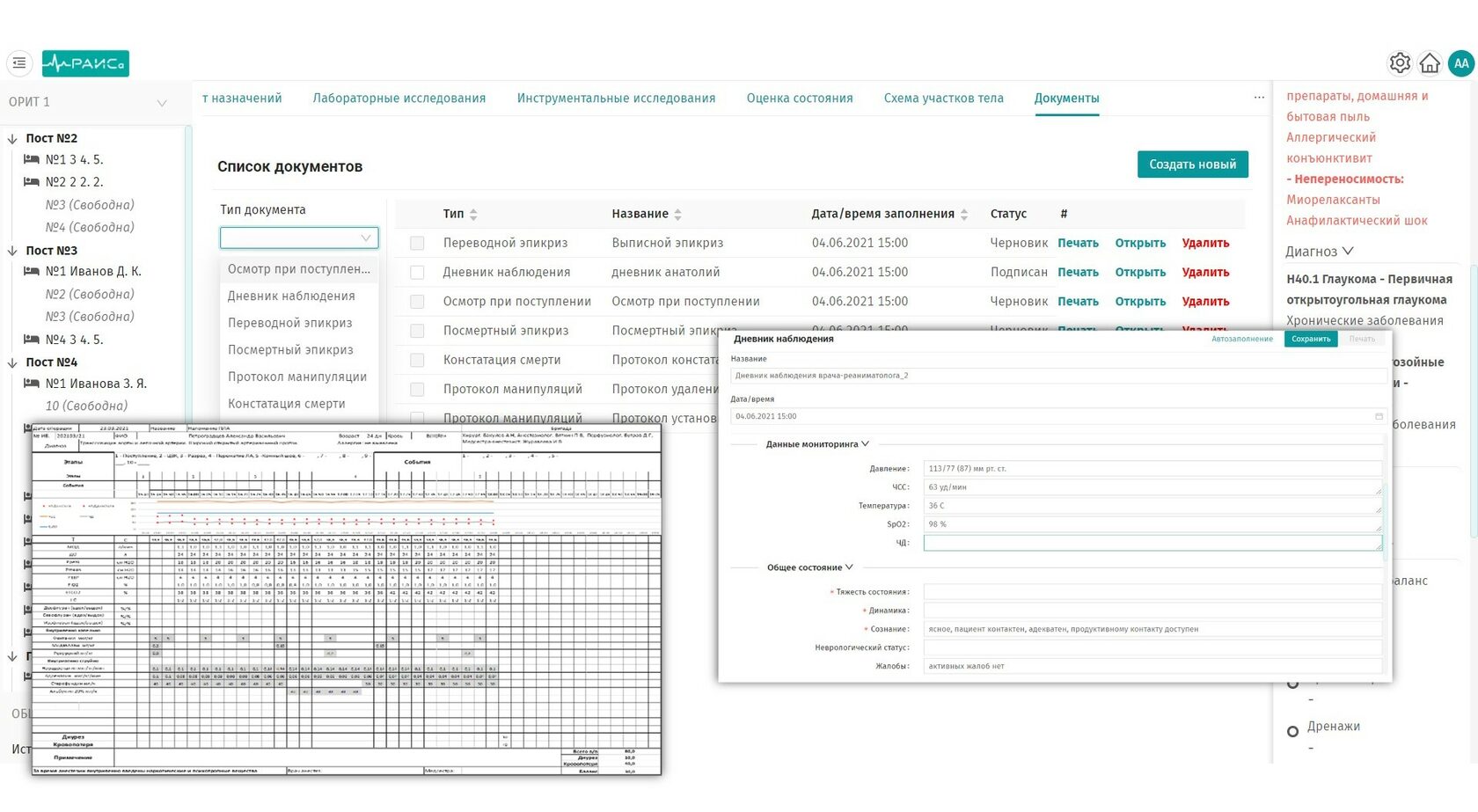Choose Переводной эпикриз dropdown option
The image size is (1478, 812).
[299, 323]
